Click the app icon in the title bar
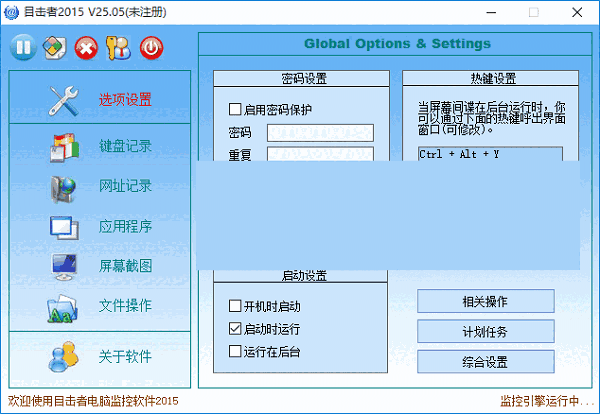 coord(11,12)
